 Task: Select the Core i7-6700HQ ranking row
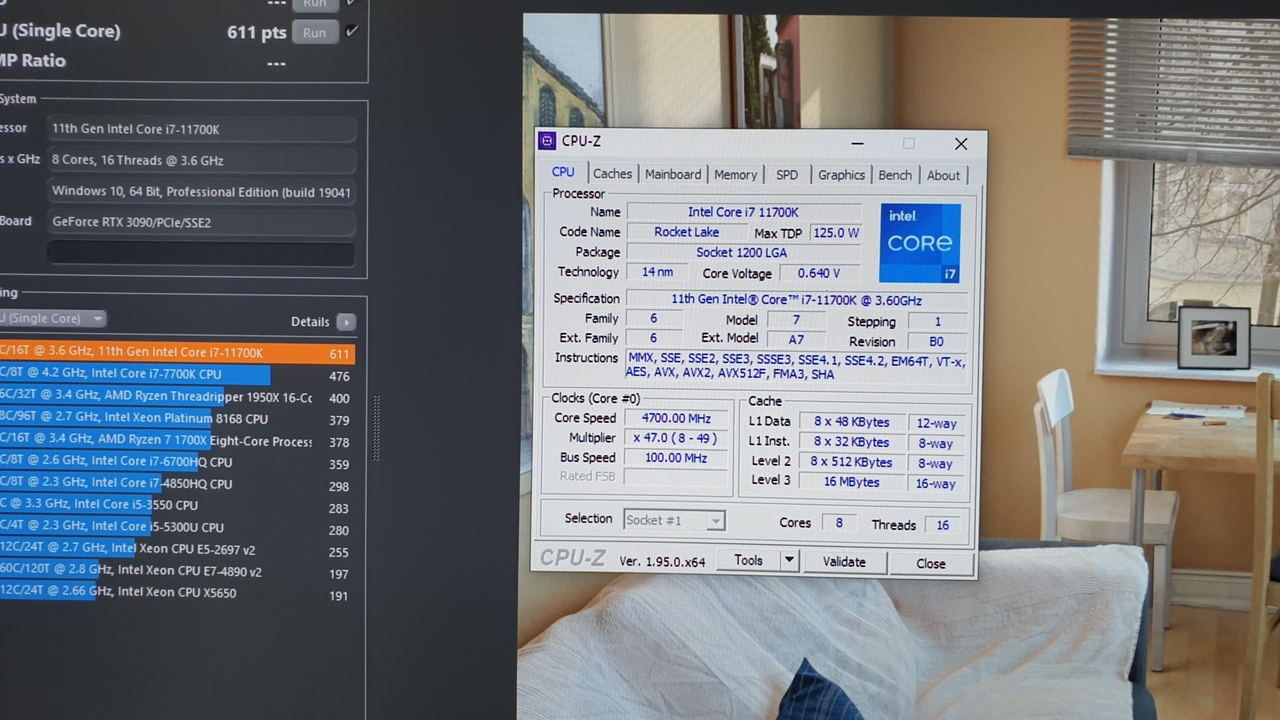177,462
